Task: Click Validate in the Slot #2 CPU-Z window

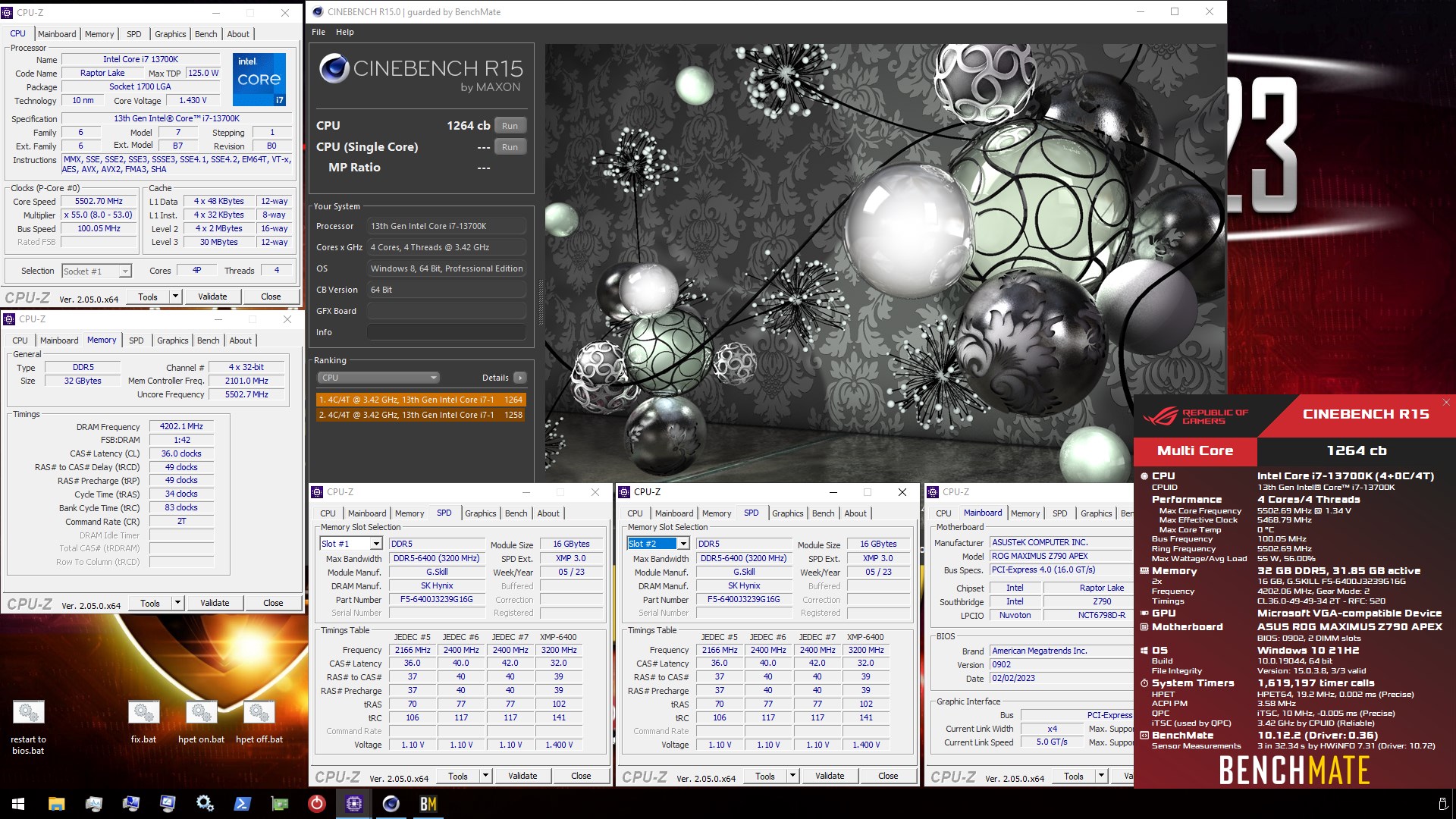Action: [830, 776]
